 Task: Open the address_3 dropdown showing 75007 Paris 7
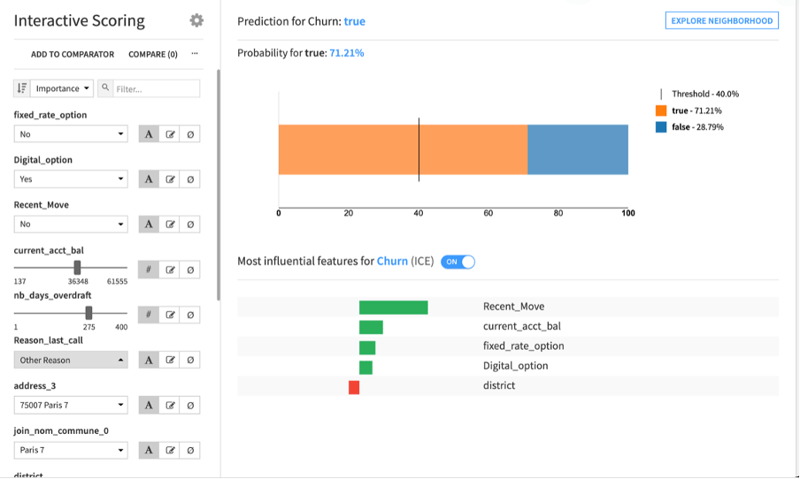pyautogui.click(x=71, y=405)
